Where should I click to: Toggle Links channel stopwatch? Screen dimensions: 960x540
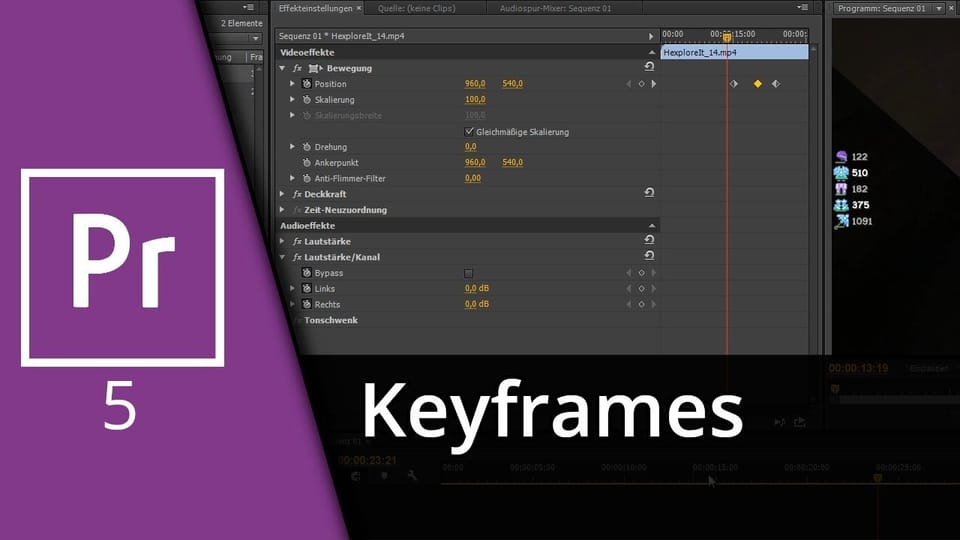(x=307, y=289)
